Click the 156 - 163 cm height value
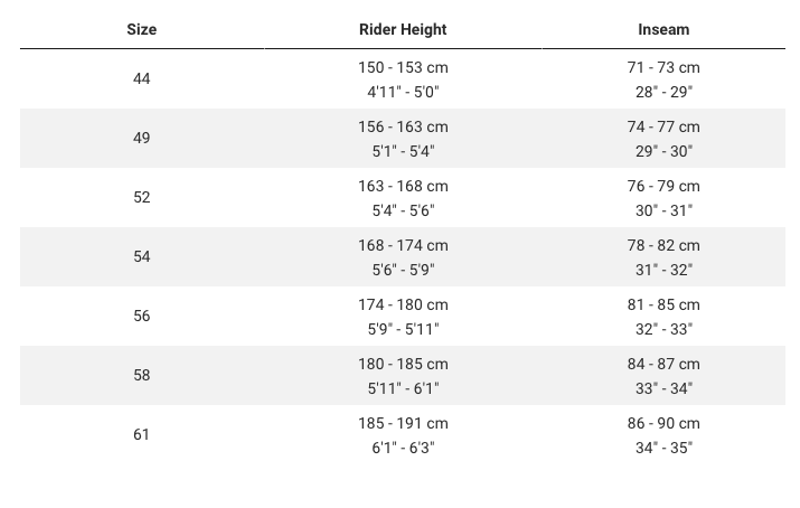Viewport: 800px width, 508px height. (403, 127)
